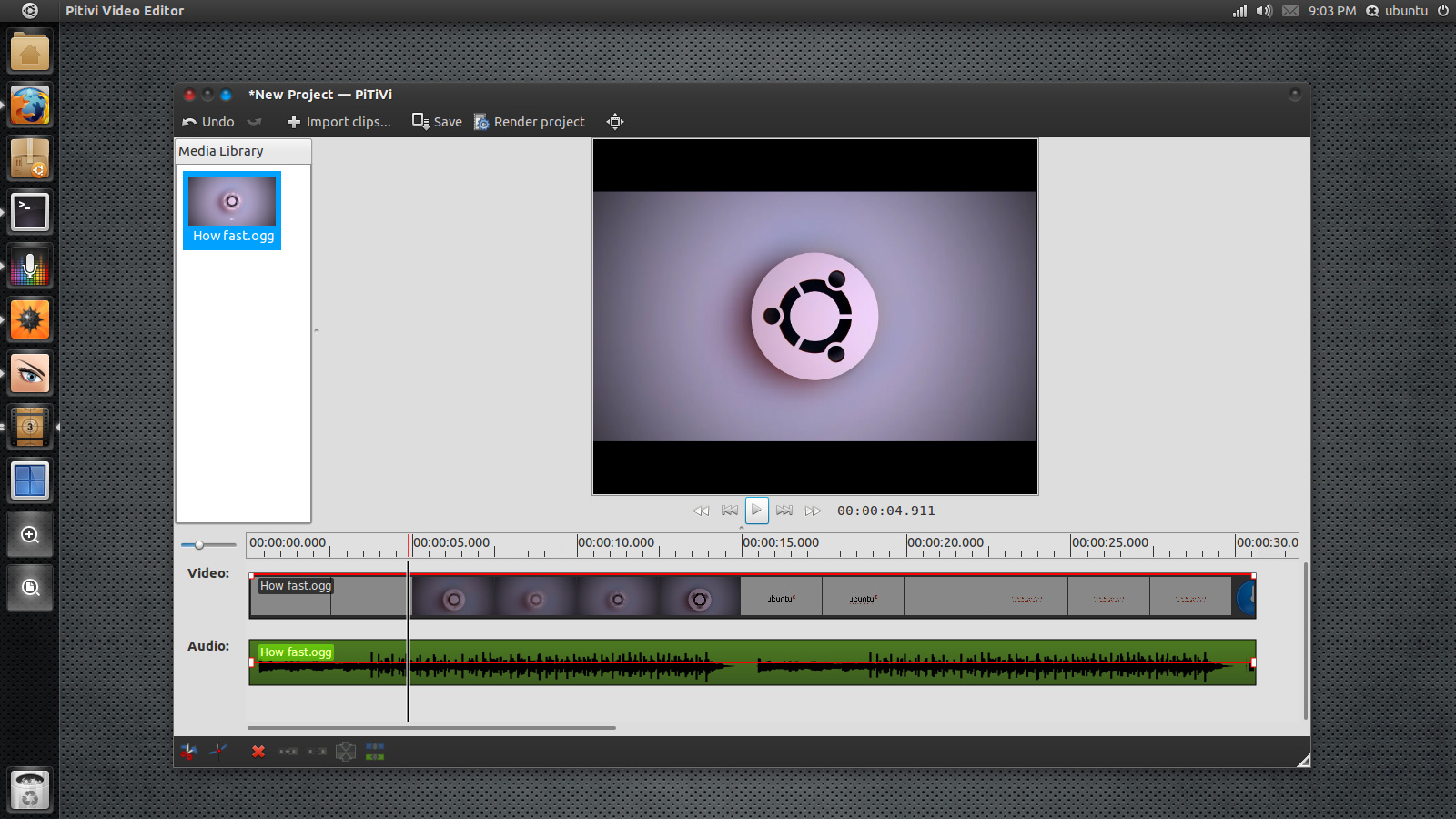The image size is (1456, 819).
Task: Click the Audio track label
Action: pos(208,646)
